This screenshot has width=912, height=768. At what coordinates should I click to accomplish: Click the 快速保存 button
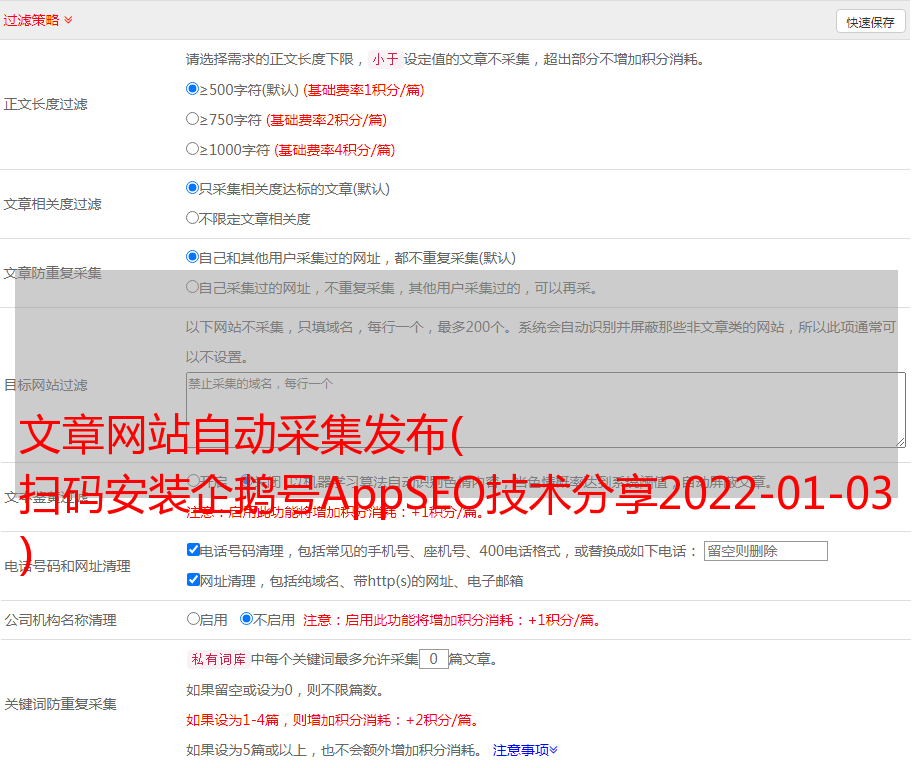(x=870, y=22)
